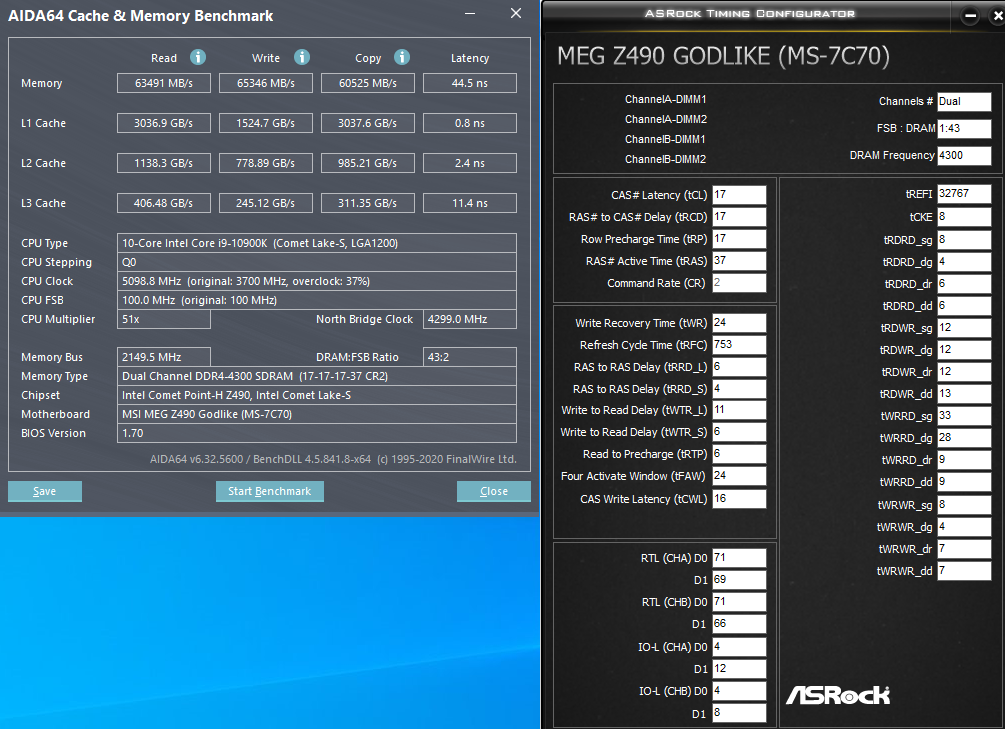
Task: Click the tRDRD_dg value field
Action: pyautogui.click(x=964, y=262)
